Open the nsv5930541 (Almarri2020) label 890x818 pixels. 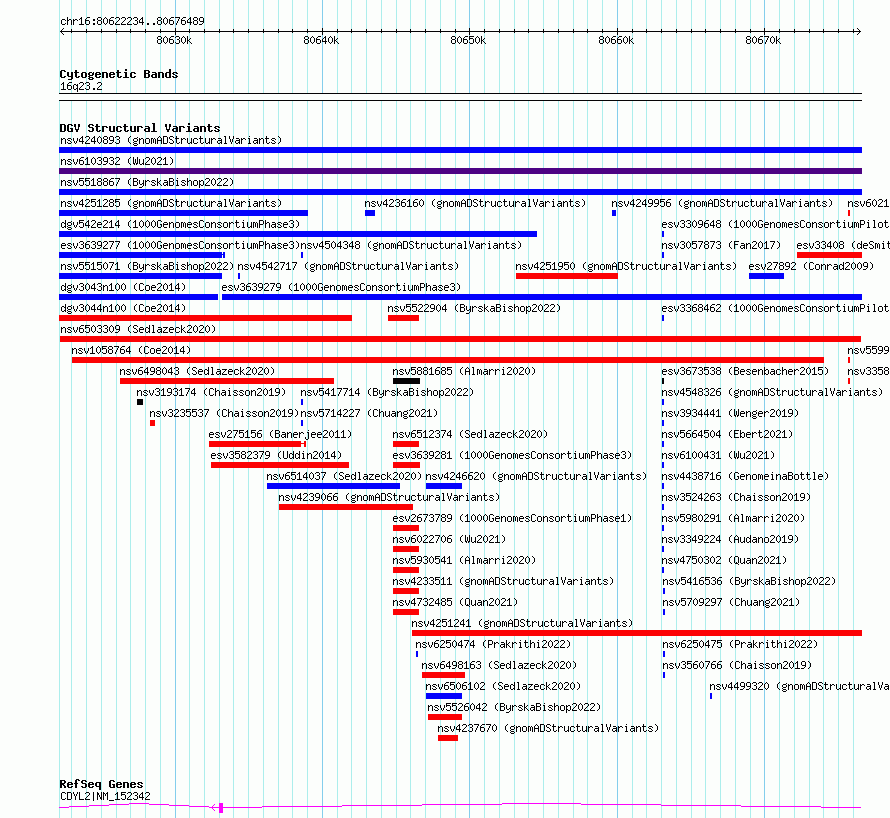tap(464, 560)
